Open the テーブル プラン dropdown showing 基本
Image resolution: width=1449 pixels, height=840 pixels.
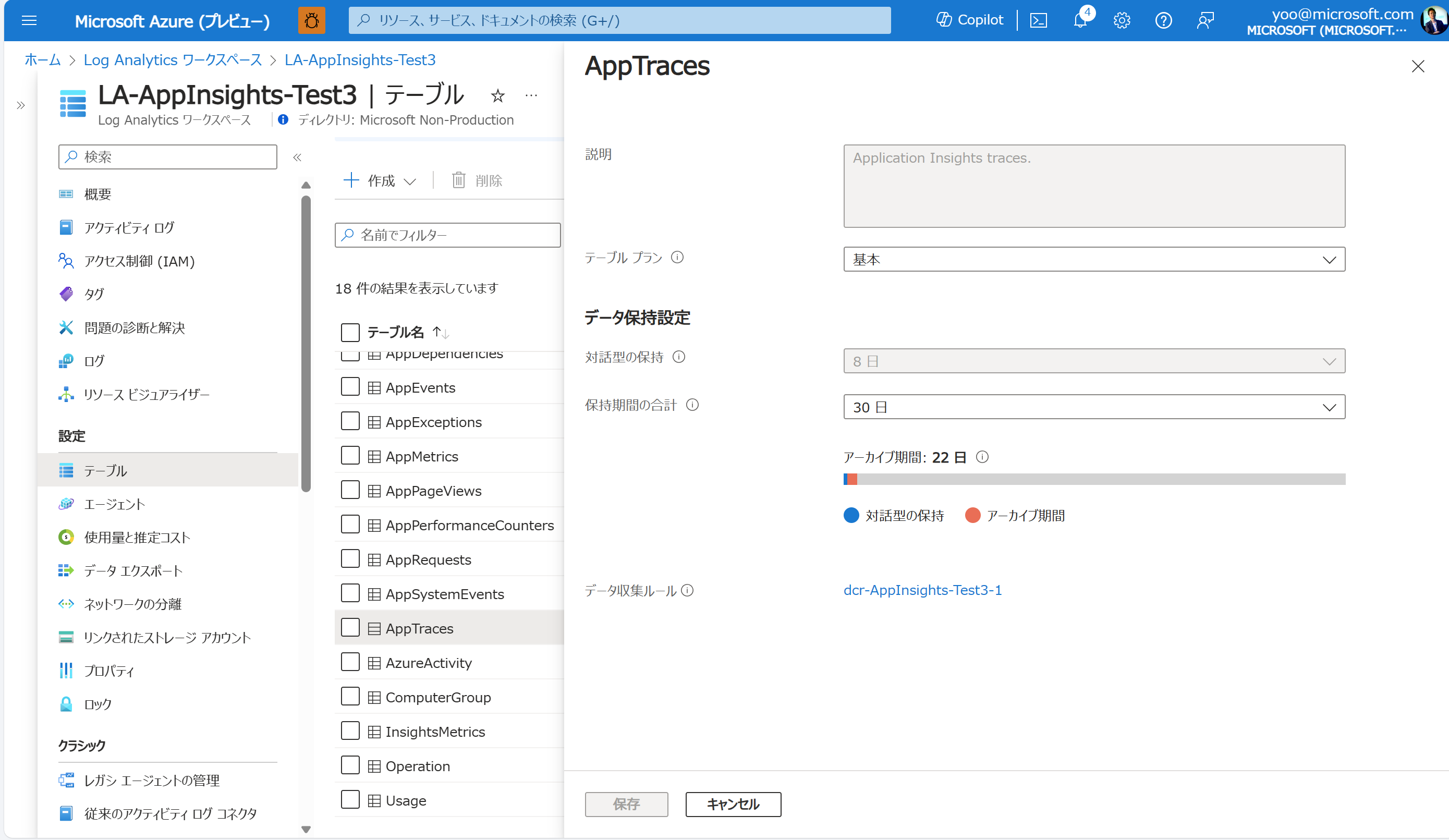pos(1093,259)
